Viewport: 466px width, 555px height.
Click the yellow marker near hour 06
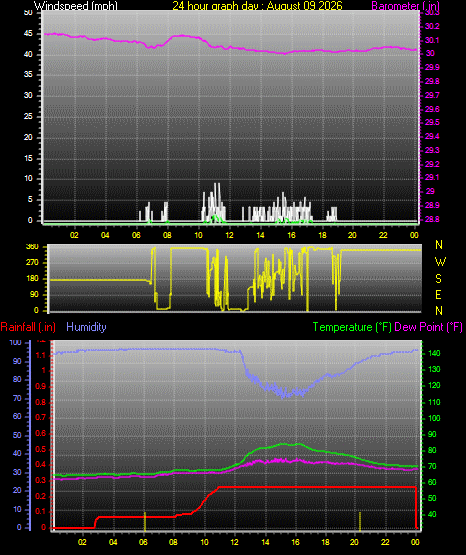pyautogui.click(x=145, y=521)
